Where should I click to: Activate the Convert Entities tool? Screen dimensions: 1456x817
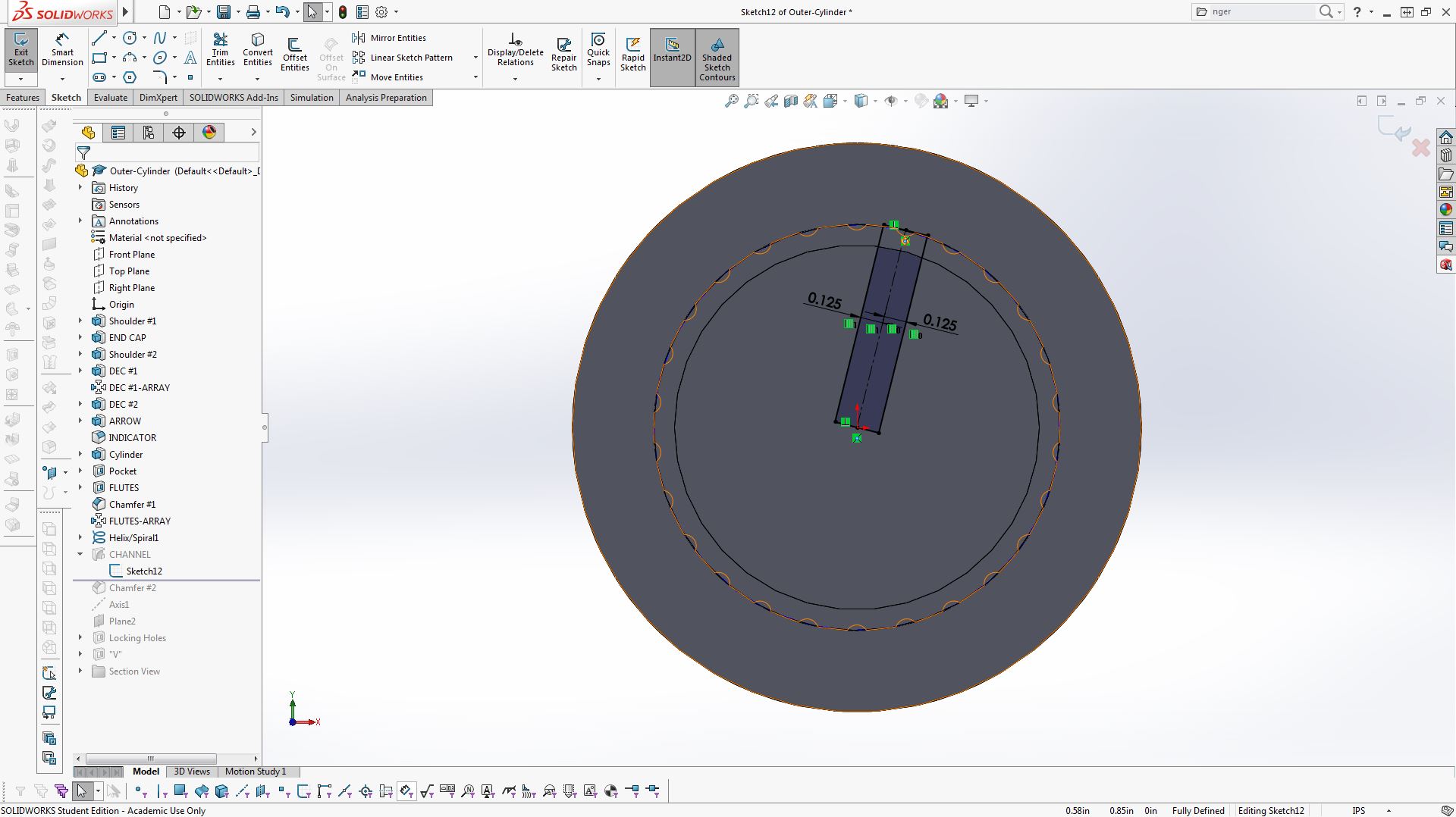[258, 50]
